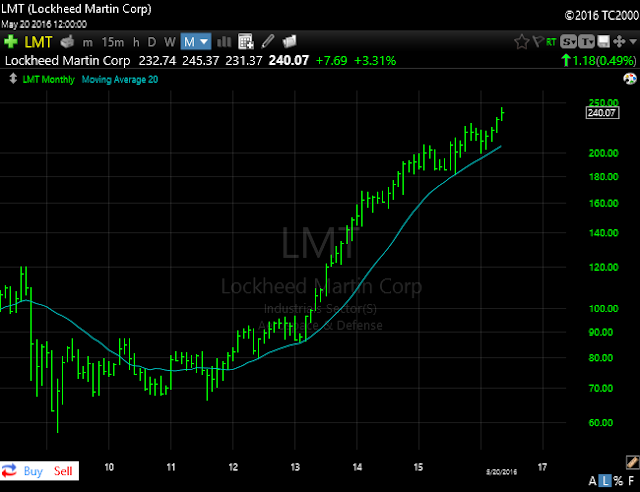Screen dimensions: 640x492
Task: Click the company name Lockheed Martin Corp
Action: pyautogui.click(x=67, y=61)
